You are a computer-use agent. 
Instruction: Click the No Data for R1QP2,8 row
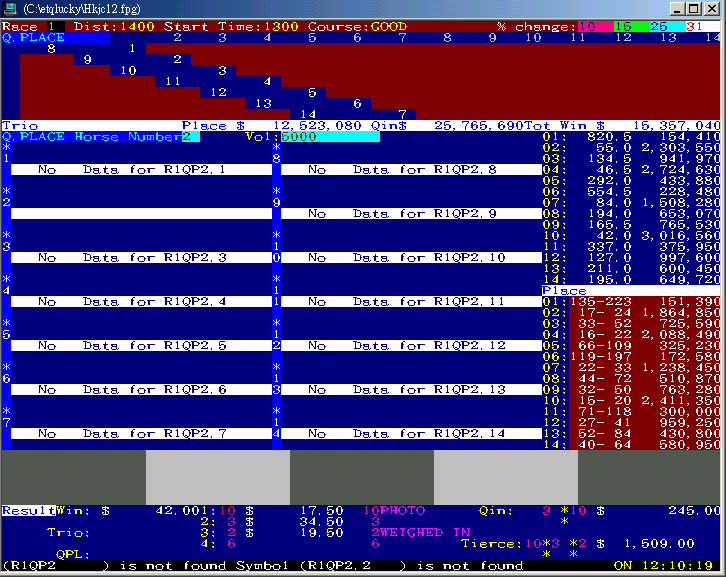pyautogui.click(x=406, y=170)
